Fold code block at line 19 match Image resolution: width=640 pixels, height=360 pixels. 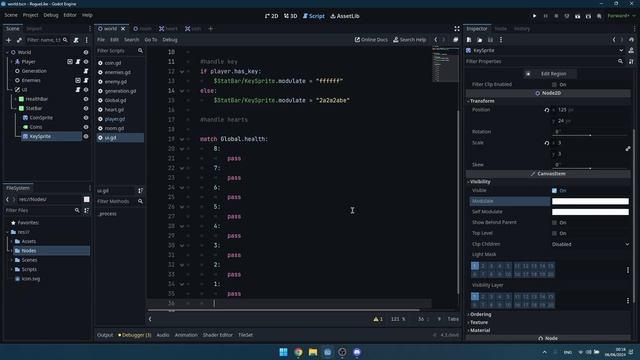pos(182,139)
